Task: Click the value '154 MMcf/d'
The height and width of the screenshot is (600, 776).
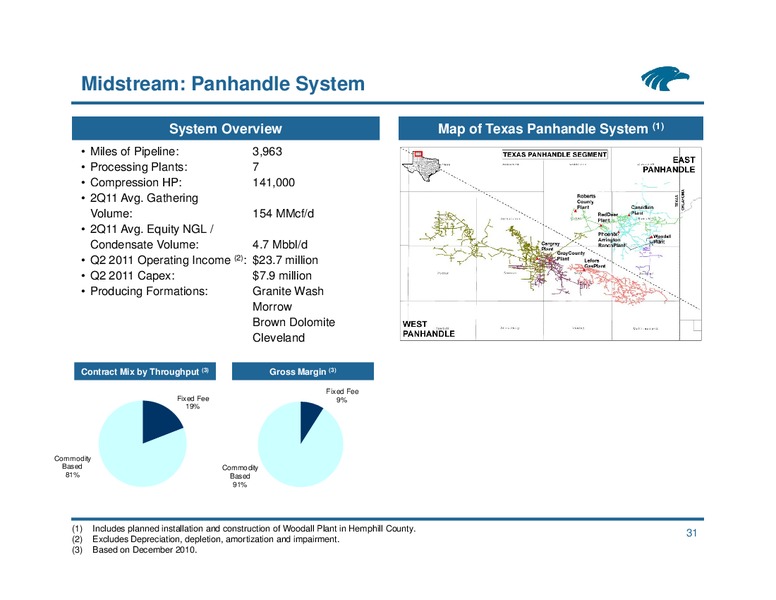Action: [x=283, y=213]
